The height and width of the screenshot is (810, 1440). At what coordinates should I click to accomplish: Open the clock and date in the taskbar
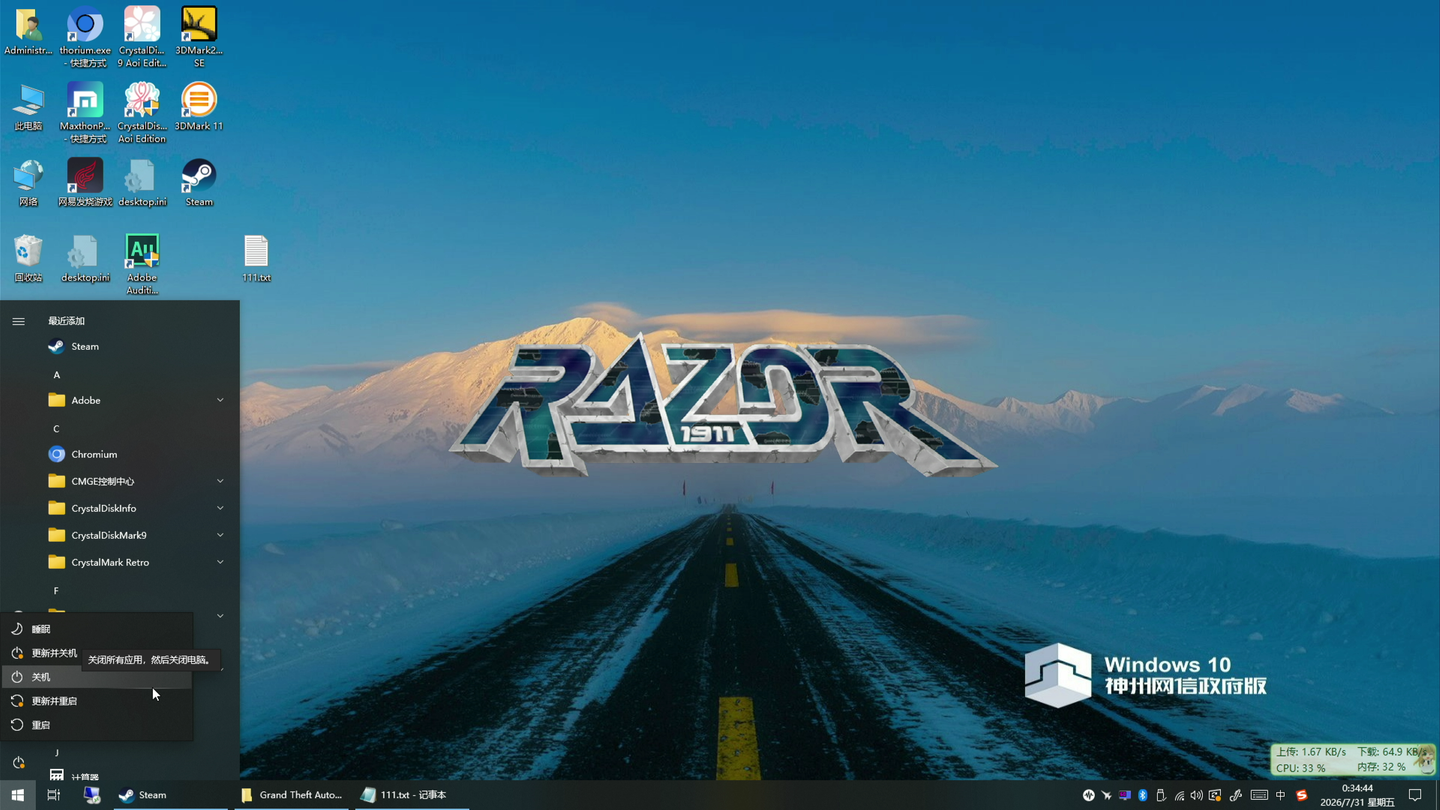(1357, 795)
